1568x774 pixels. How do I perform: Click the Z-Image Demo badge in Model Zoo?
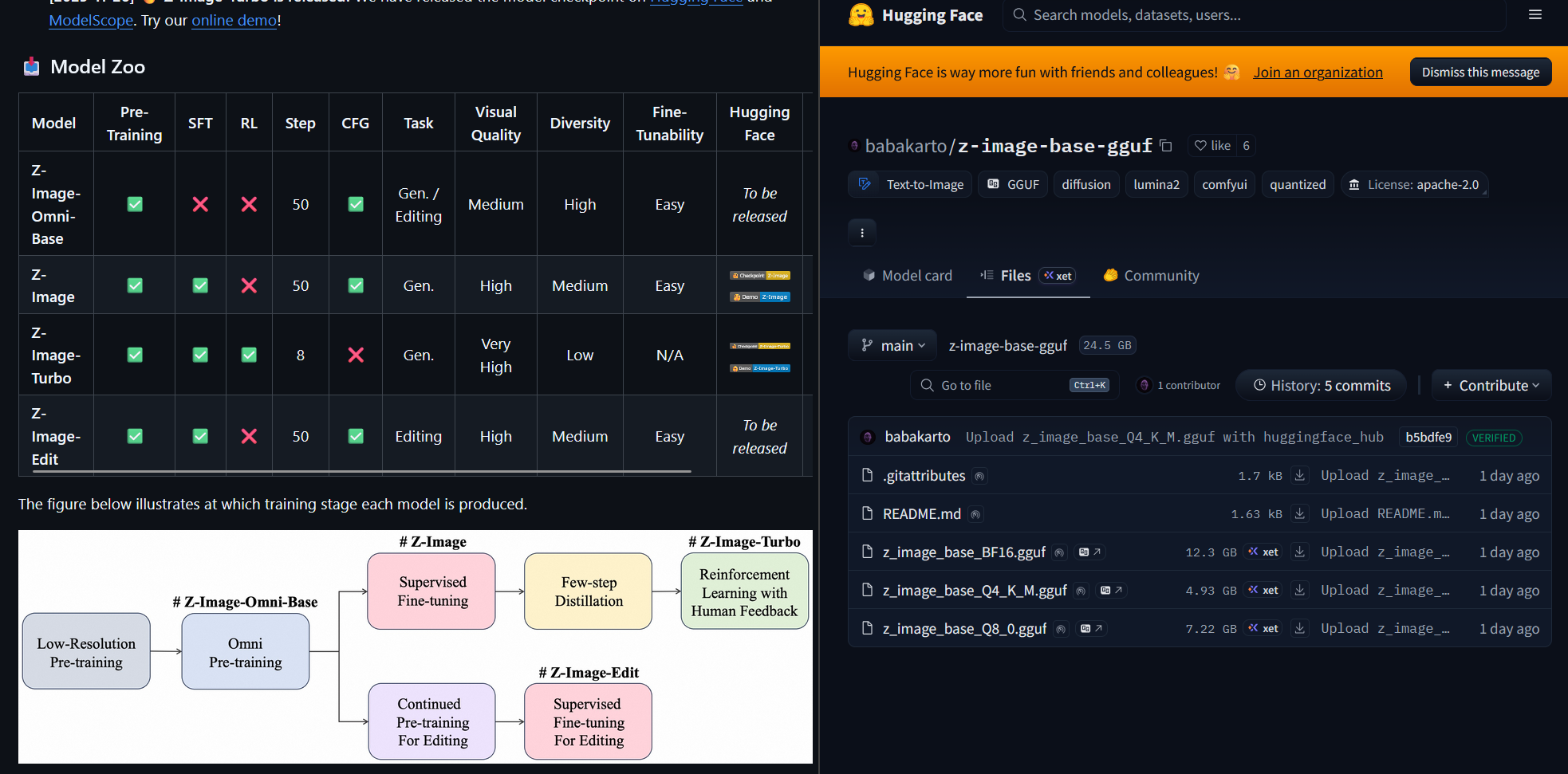pyautogui.click(x=760, y=297)
